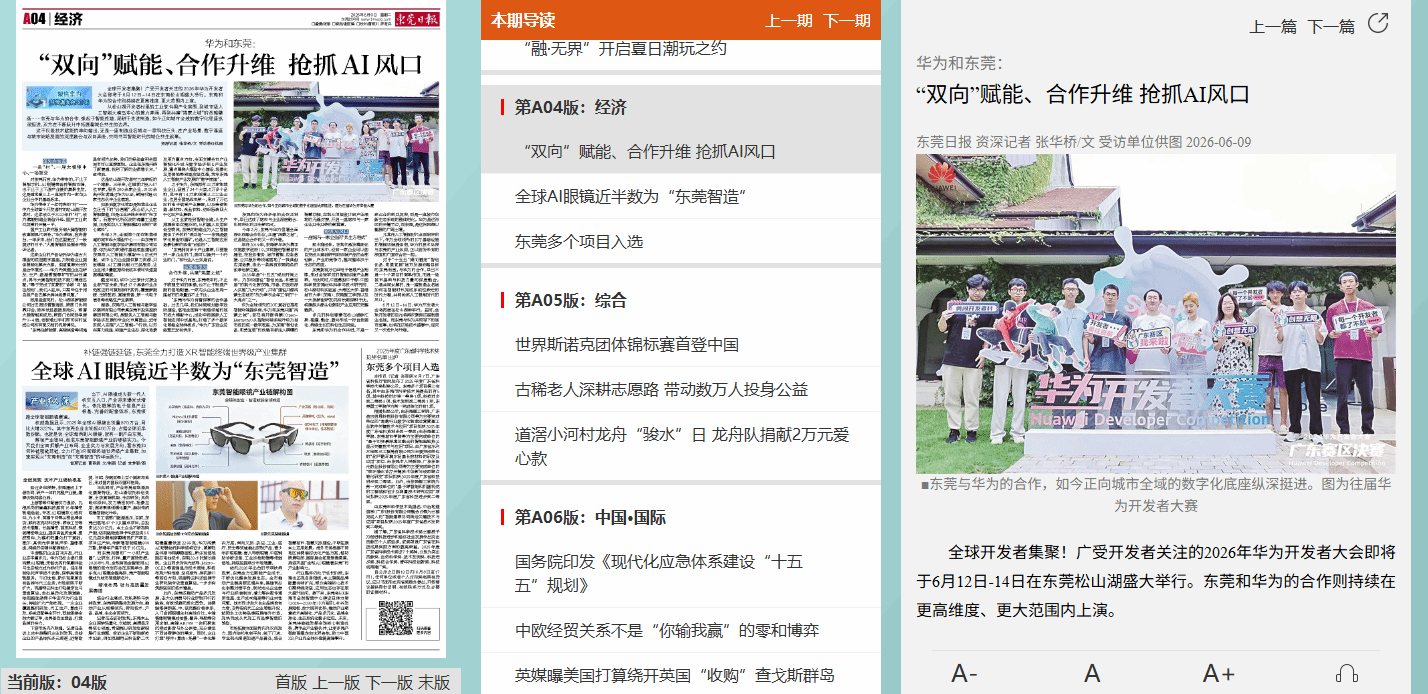Go to next page via 下一版

pos(389,682)
